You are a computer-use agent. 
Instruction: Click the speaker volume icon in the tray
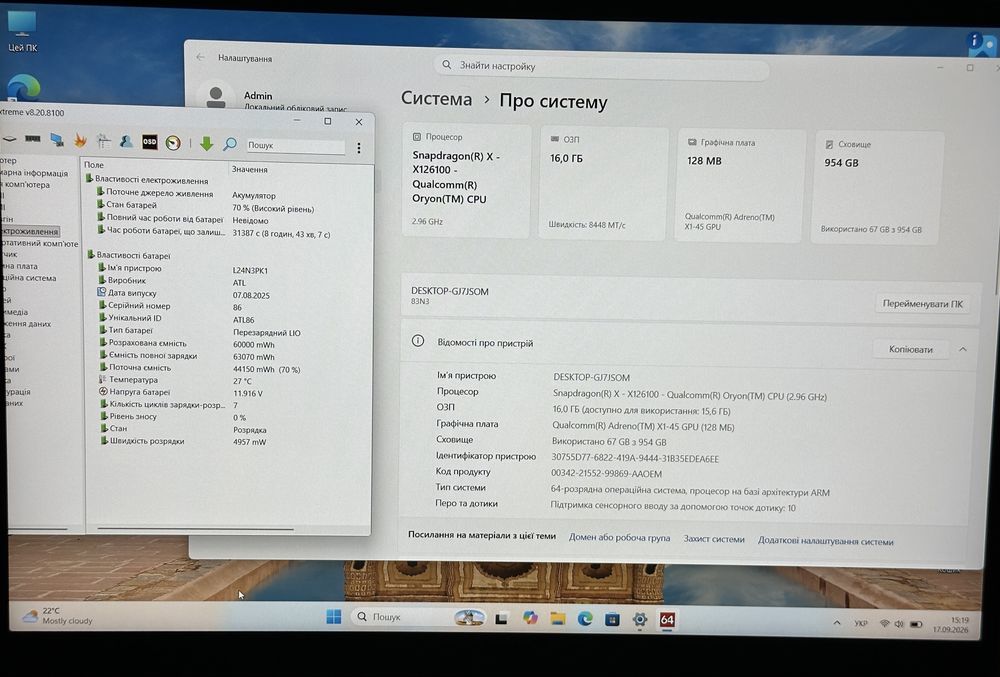click(899, 624)
